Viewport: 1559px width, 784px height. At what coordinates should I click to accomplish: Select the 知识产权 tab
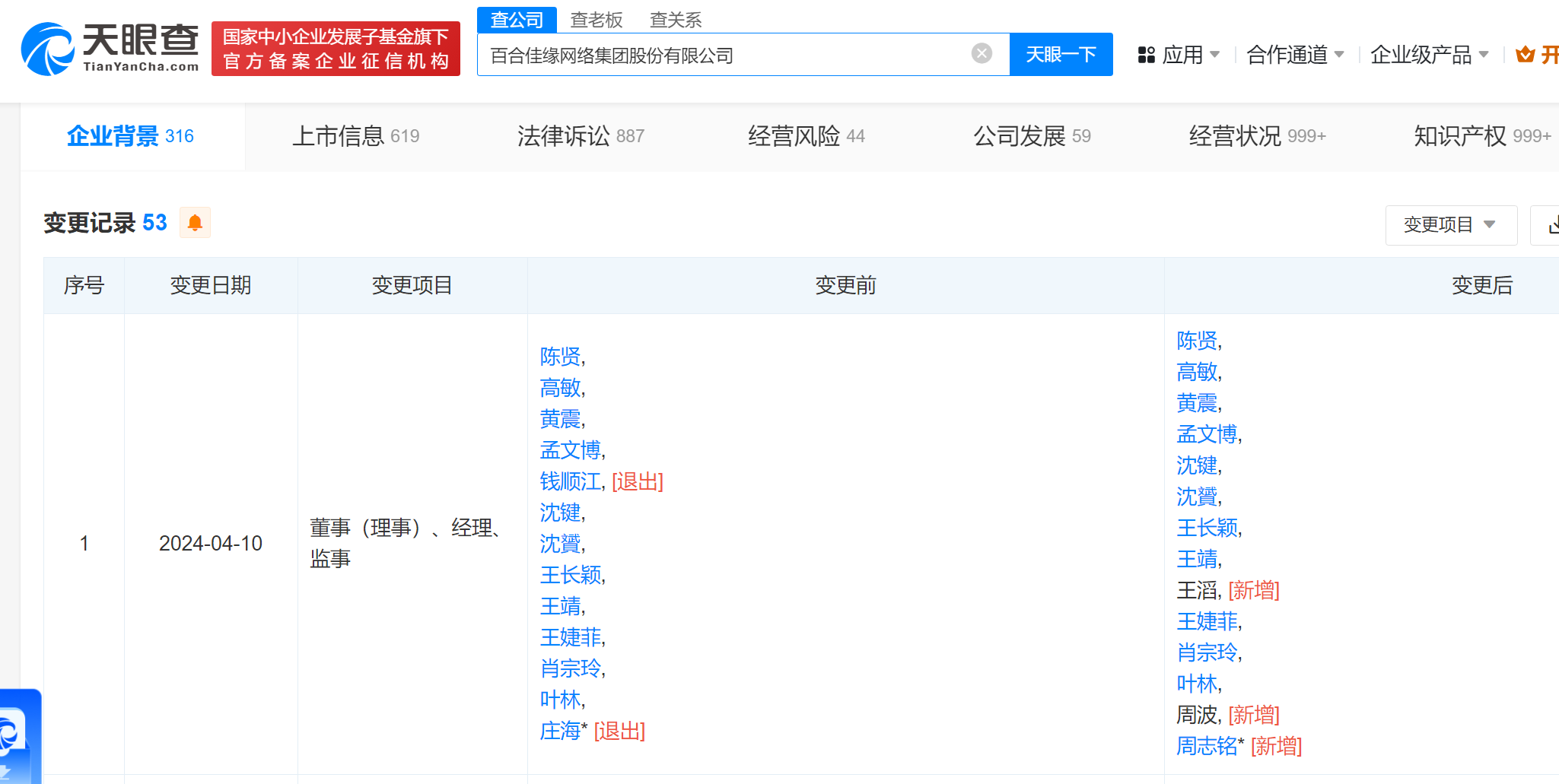tap(1482, 136)
